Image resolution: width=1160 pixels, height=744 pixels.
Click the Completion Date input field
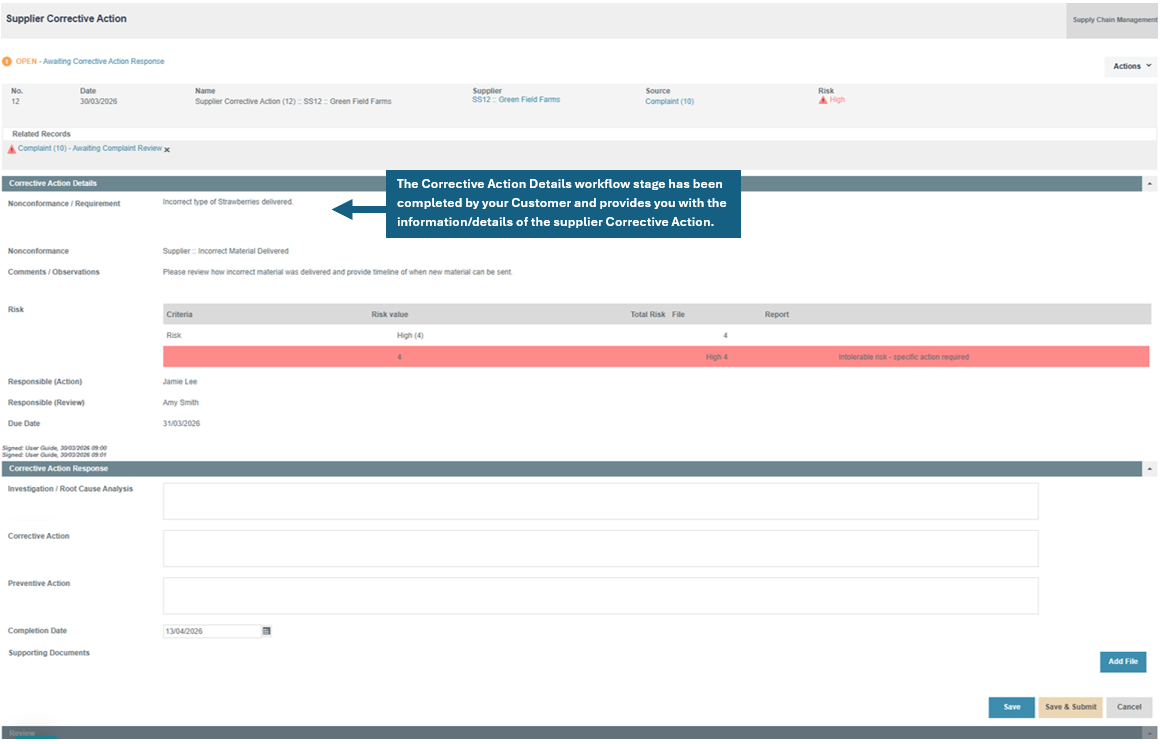[x=212, y=632]
